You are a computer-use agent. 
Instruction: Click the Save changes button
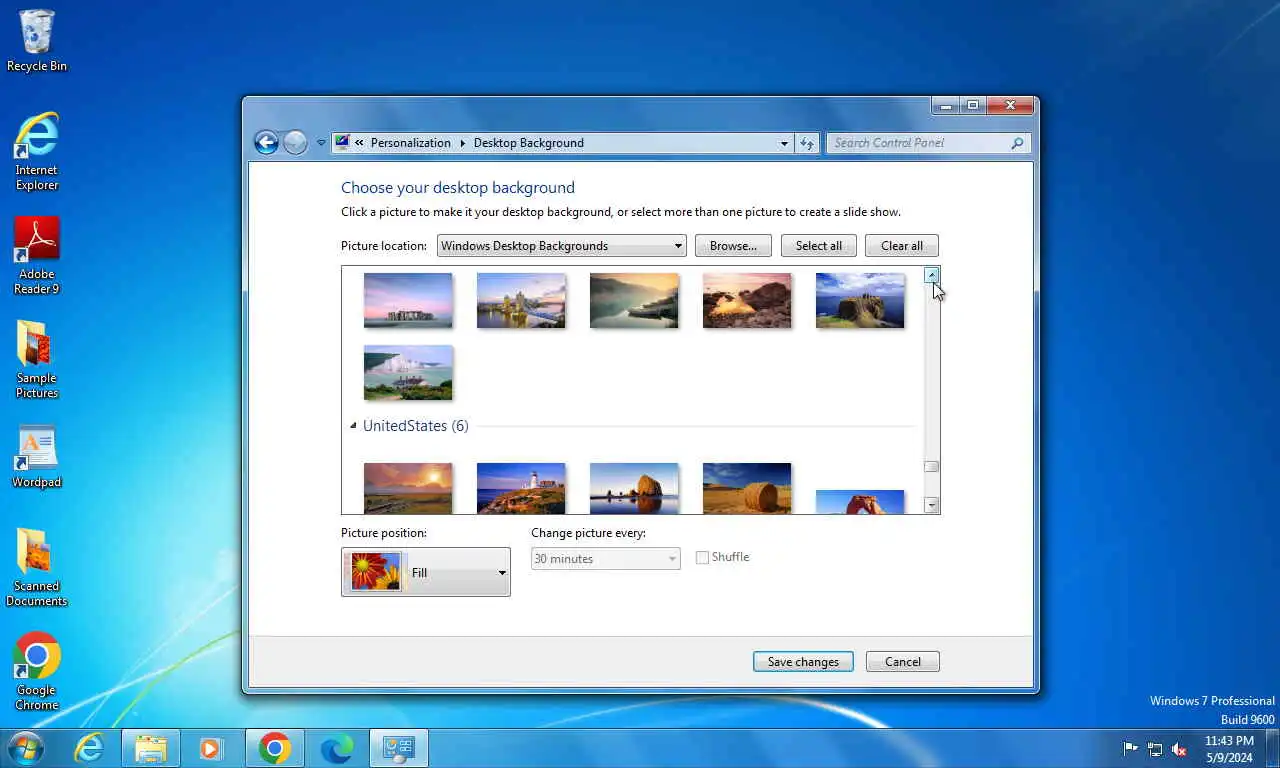(x=803, y=662)
